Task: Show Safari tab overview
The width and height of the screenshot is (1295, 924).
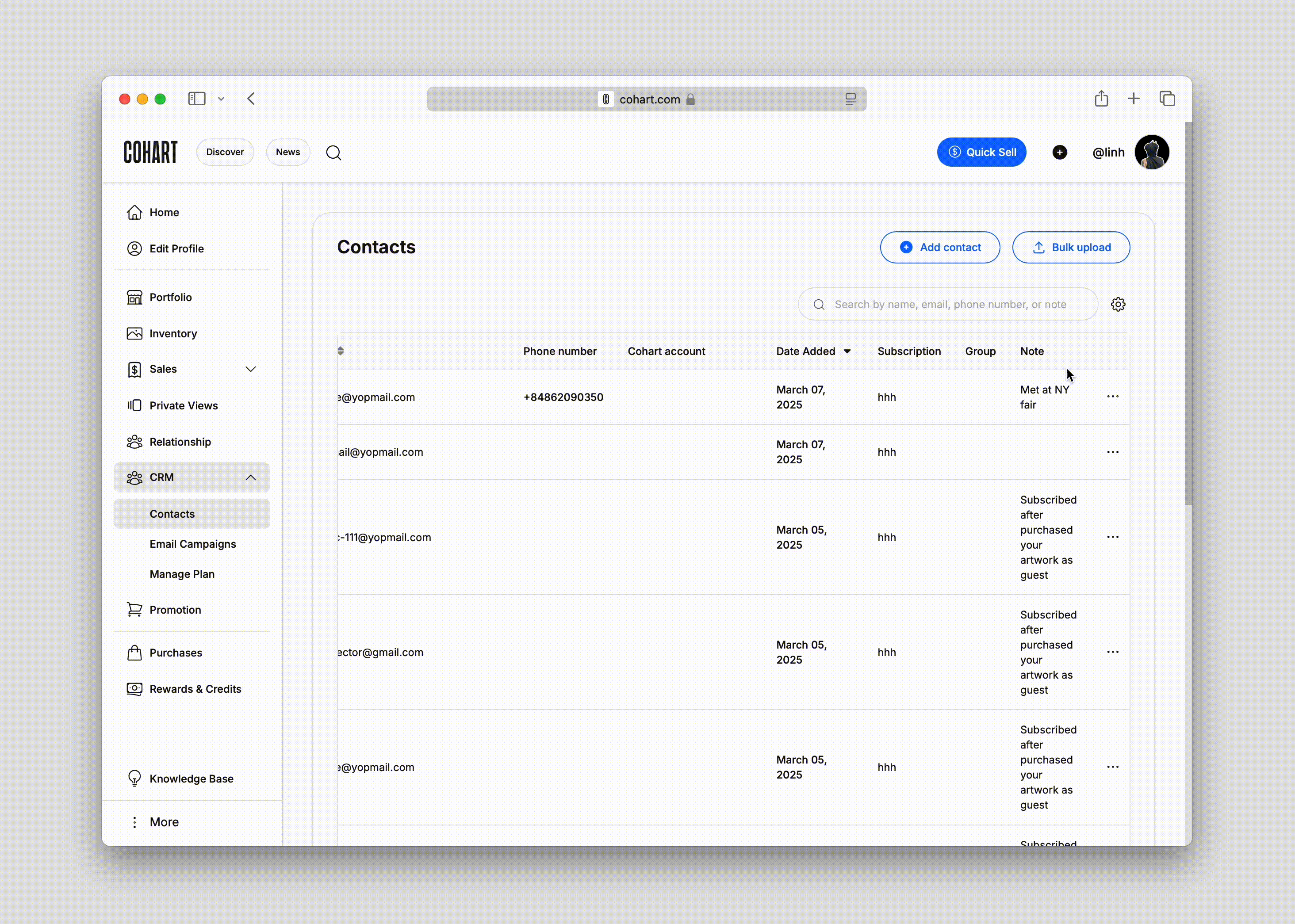Action: click(x=1167, y=99)
